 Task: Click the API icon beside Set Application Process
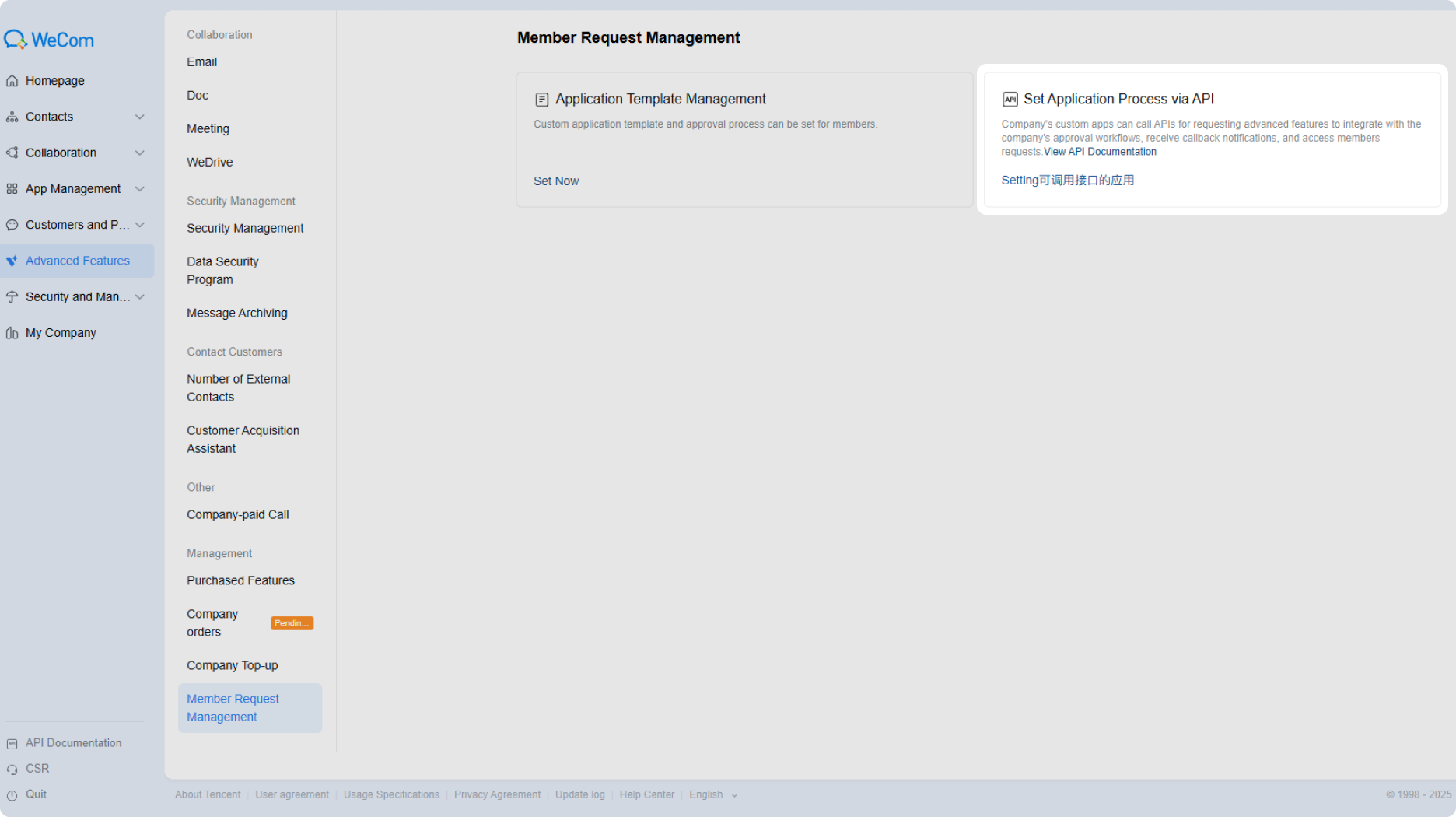1010,100
